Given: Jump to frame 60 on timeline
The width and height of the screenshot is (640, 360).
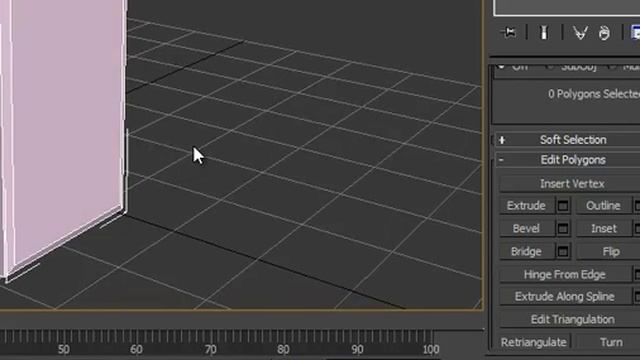Looking at the screenshot, I should (137, 349).
